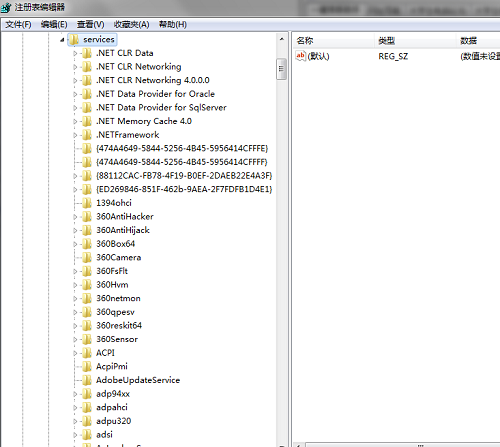Expand the ACPI key
This screenshot has width=500, height=447.
[75, 353]
